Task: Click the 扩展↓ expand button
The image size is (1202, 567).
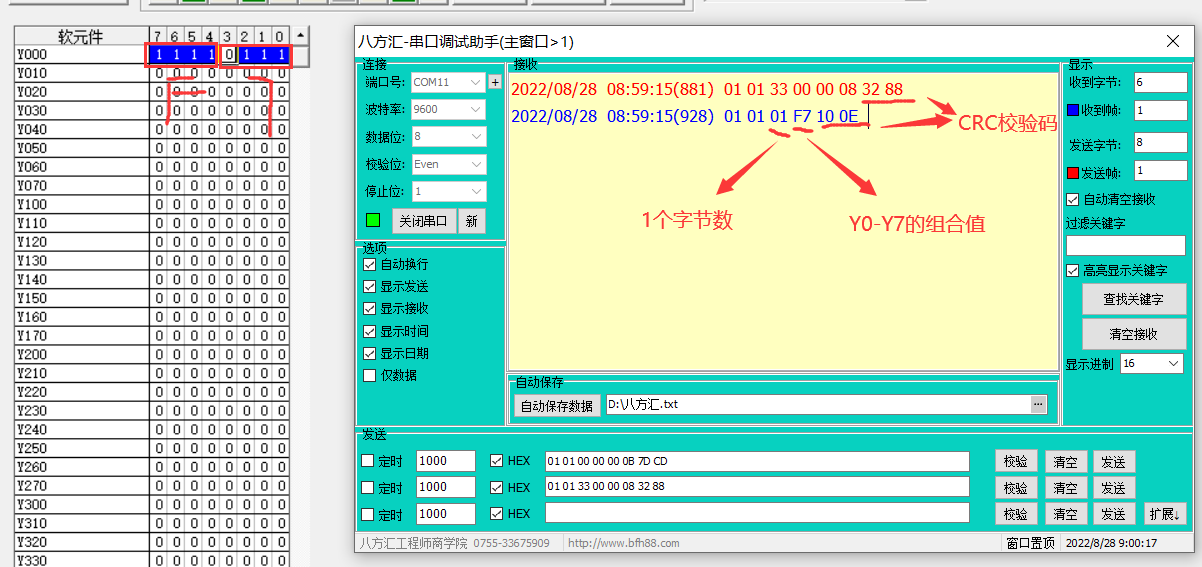Action: (x=1165, y=514)
